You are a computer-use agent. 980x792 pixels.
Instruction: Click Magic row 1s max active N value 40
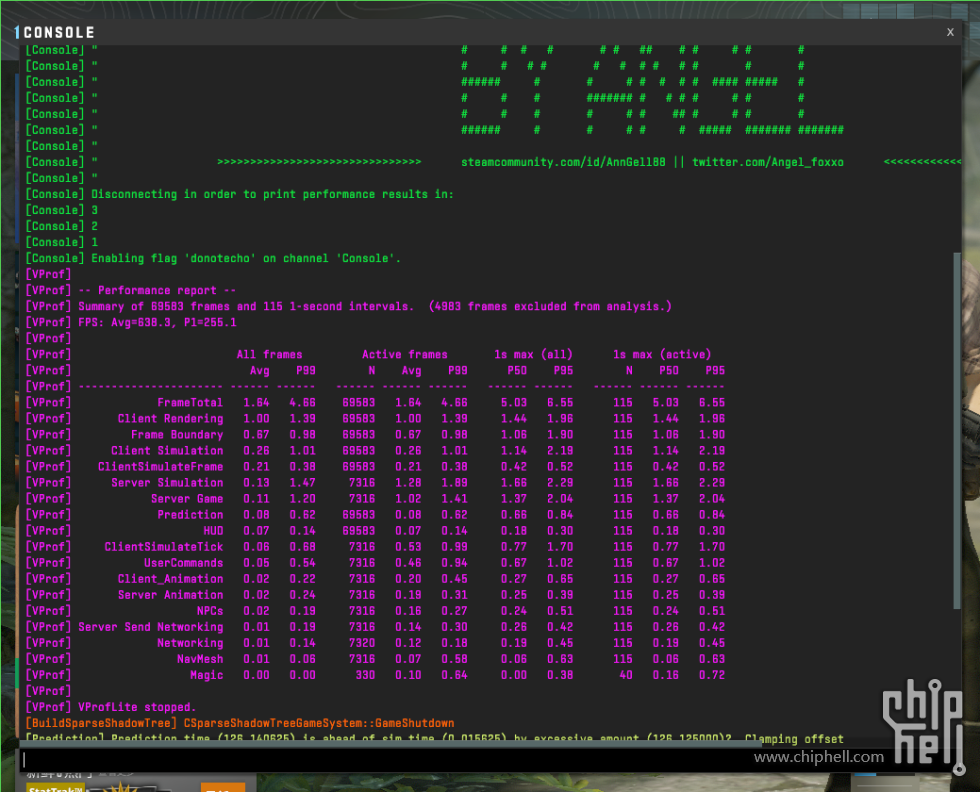626,675
